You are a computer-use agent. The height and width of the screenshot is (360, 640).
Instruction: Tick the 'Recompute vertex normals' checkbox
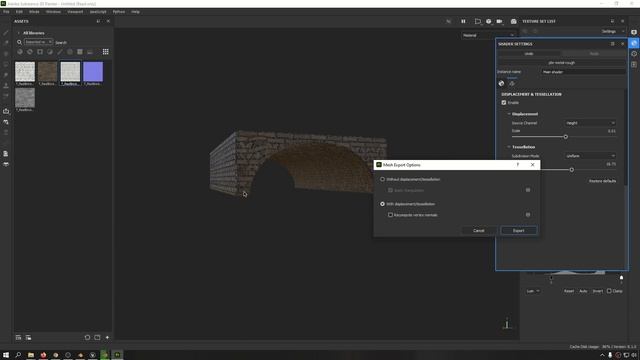pyautogui.click(x=390, y=215)
